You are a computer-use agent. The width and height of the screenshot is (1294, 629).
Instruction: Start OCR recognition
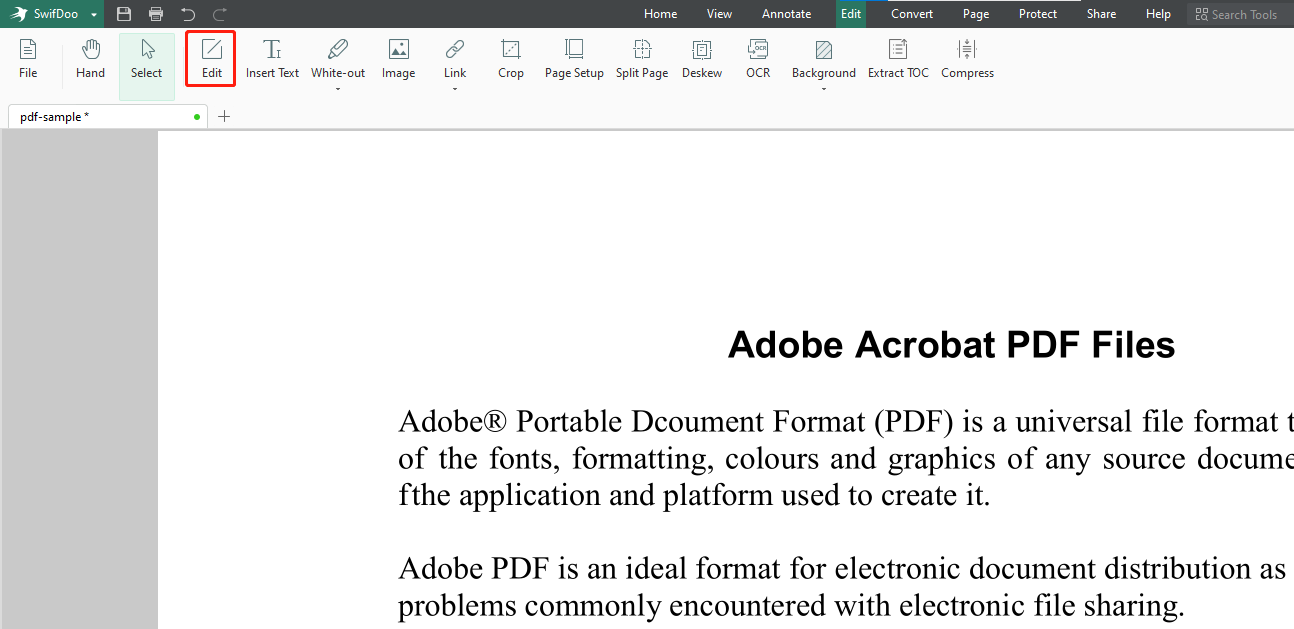pyautogui.click(x=758, y=59)
